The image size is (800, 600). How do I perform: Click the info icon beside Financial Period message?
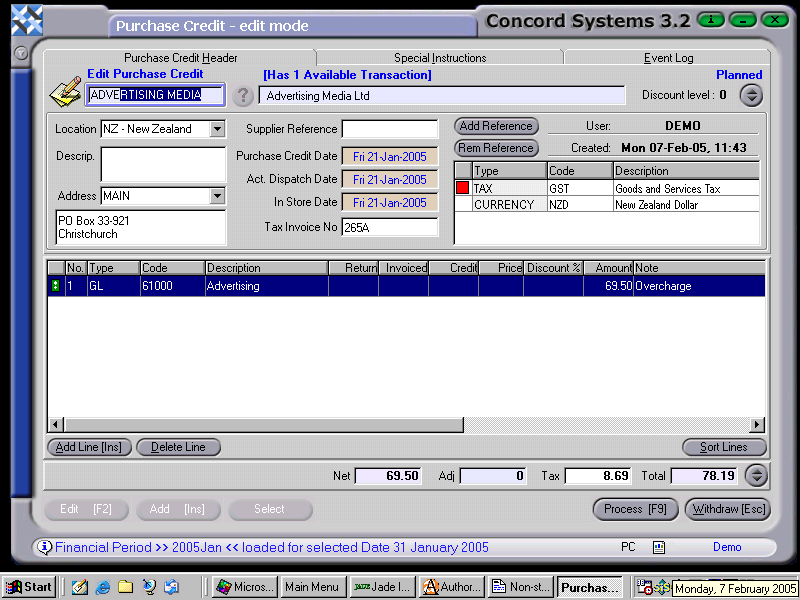tap(45, 547)
